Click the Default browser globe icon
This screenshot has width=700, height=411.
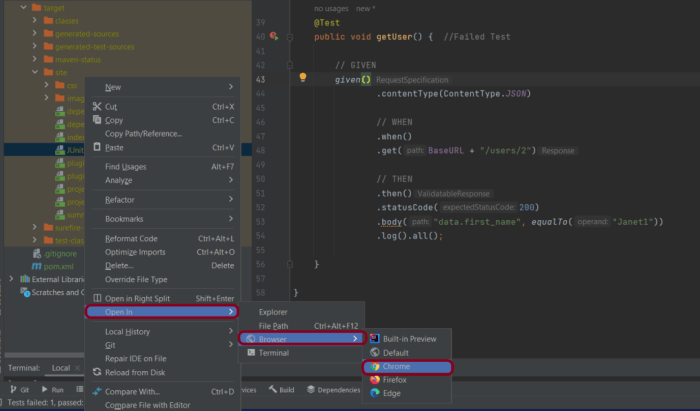(375, 353)
